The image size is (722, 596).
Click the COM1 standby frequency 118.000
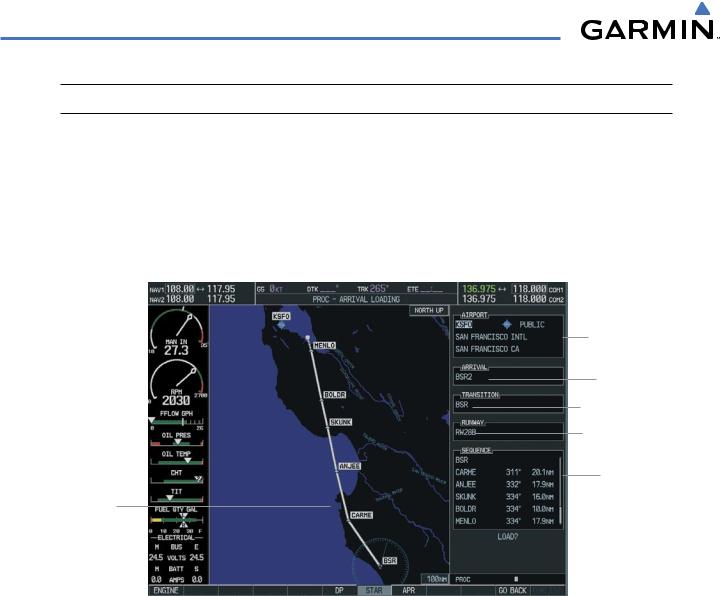[530, 289]
